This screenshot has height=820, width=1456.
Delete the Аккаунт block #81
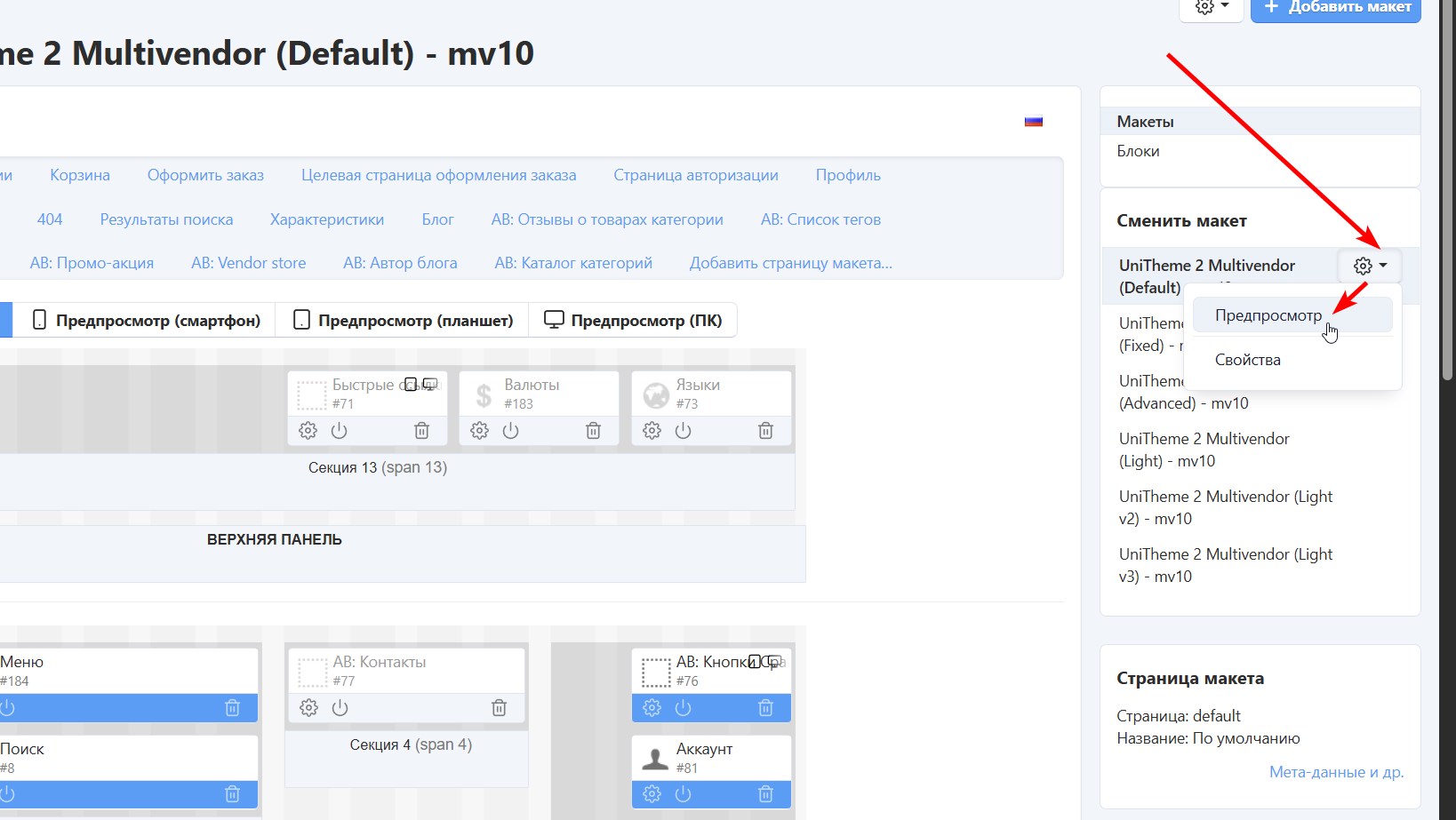pos(765,794)
